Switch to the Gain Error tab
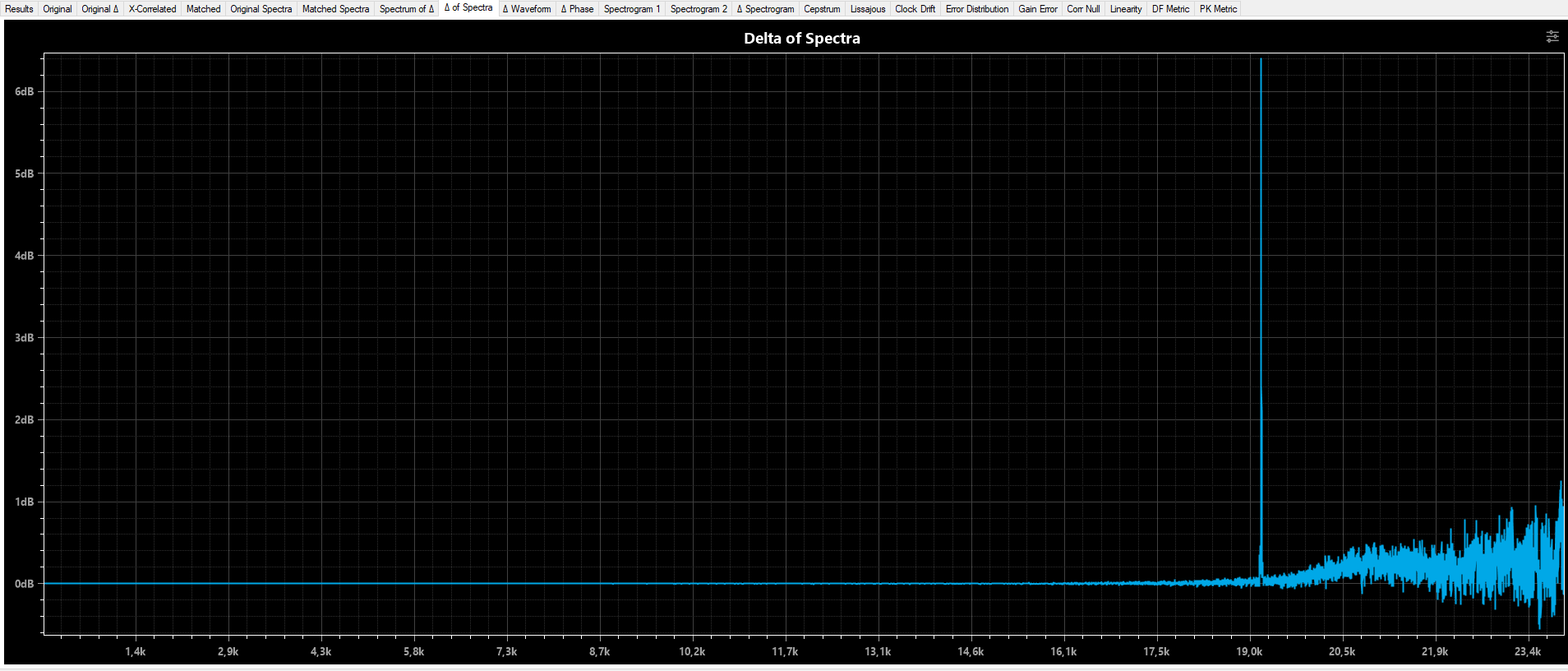1568x671 pixels. click(1038, 9)
